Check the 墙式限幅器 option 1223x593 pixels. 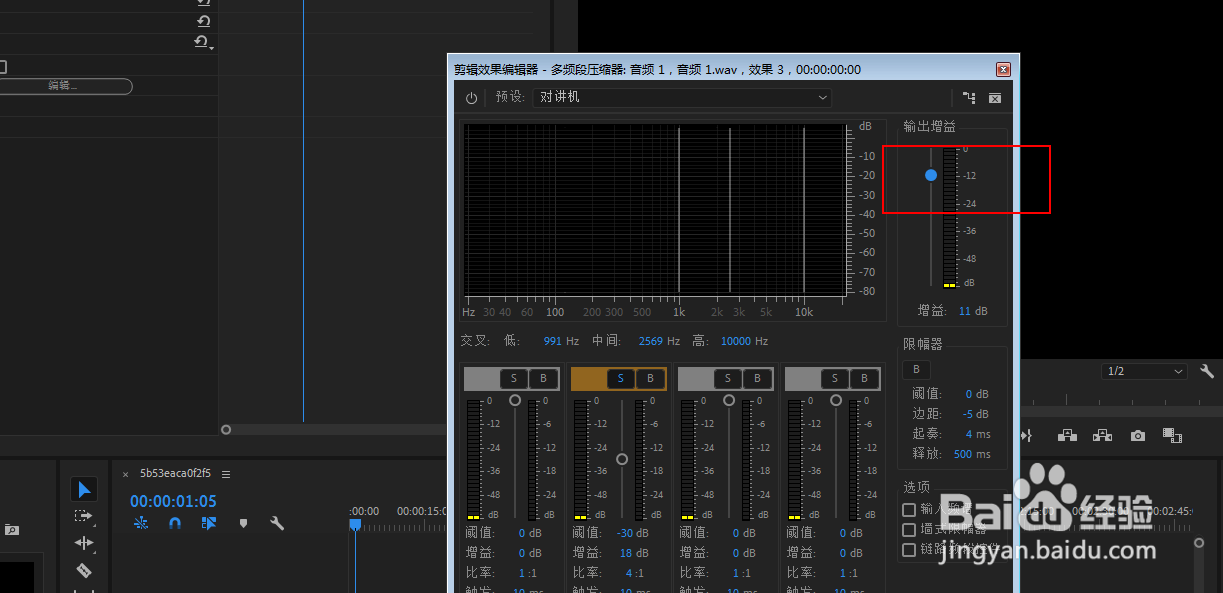point(909,528)
